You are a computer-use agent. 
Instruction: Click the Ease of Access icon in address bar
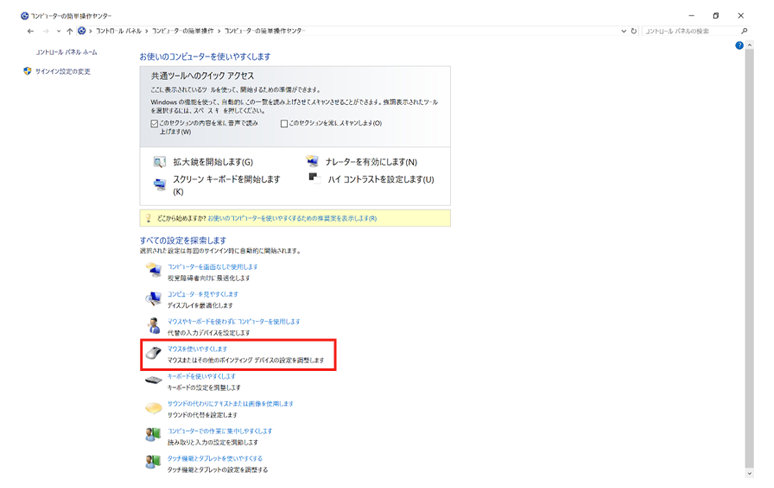[x=81, y=31]
